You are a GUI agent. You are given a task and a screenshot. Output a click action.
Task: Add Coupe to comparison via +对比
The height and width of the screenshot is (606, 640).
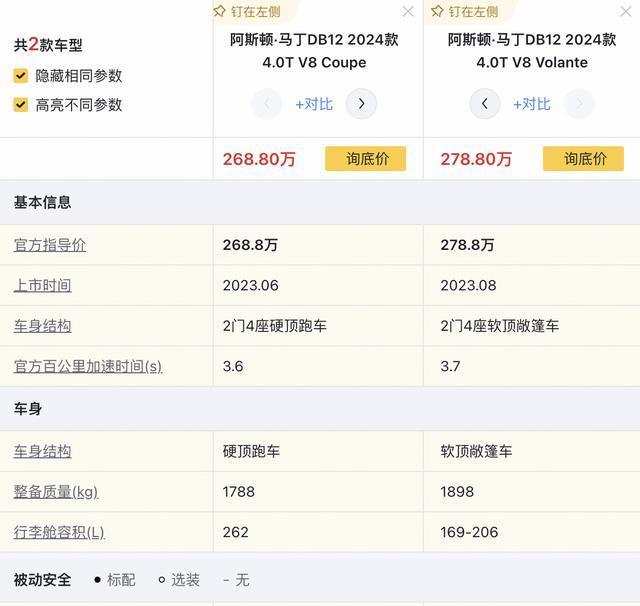click(314, 104)
